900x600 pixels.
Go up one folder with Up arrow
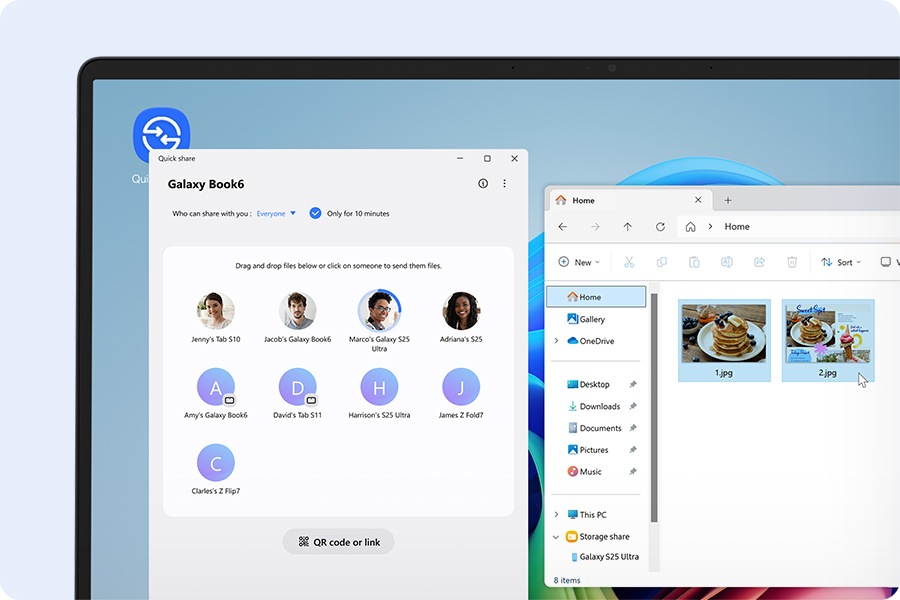[628, 227]
